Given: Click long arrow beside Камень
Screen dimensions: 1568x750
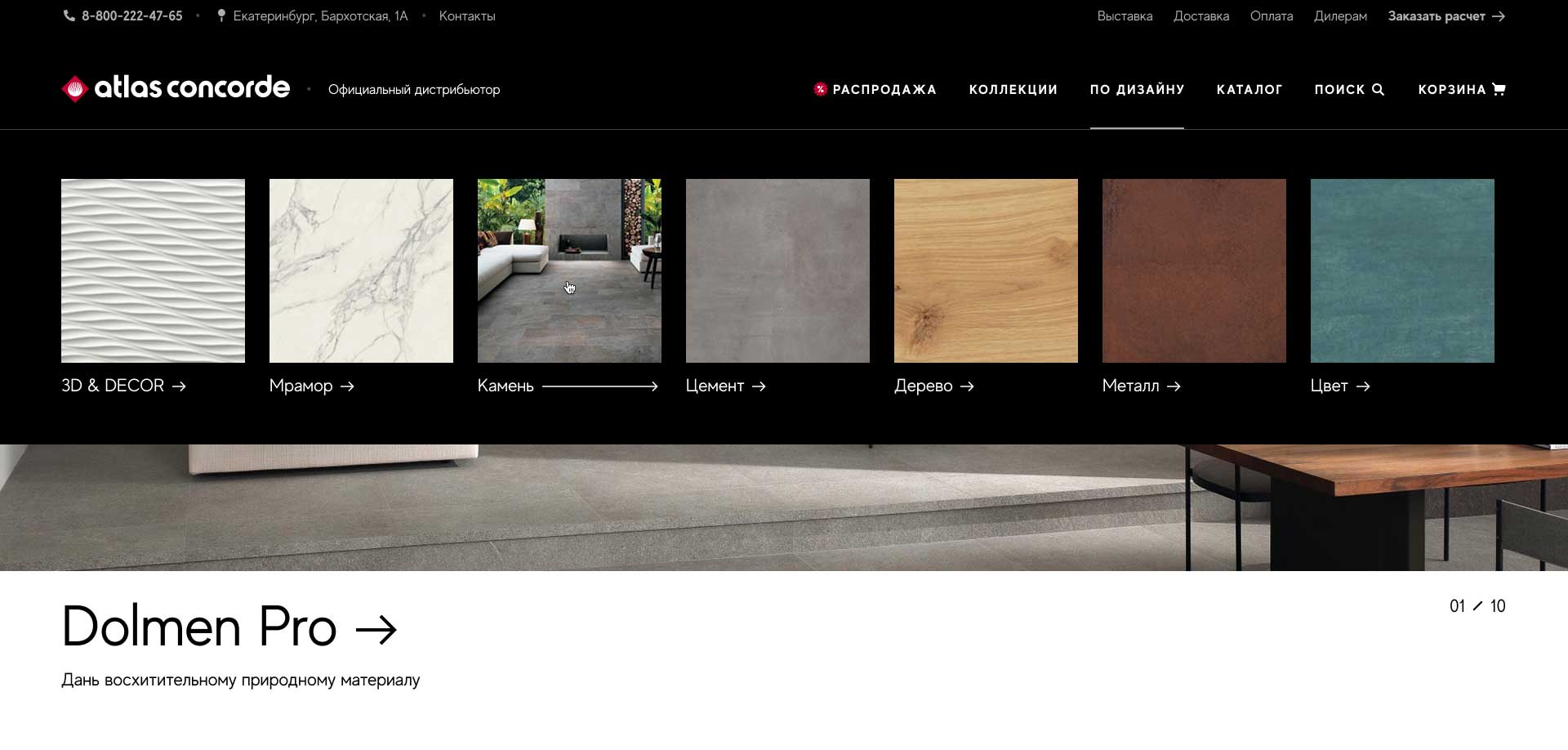Looking at the screenshot, I should coord(600,386).
